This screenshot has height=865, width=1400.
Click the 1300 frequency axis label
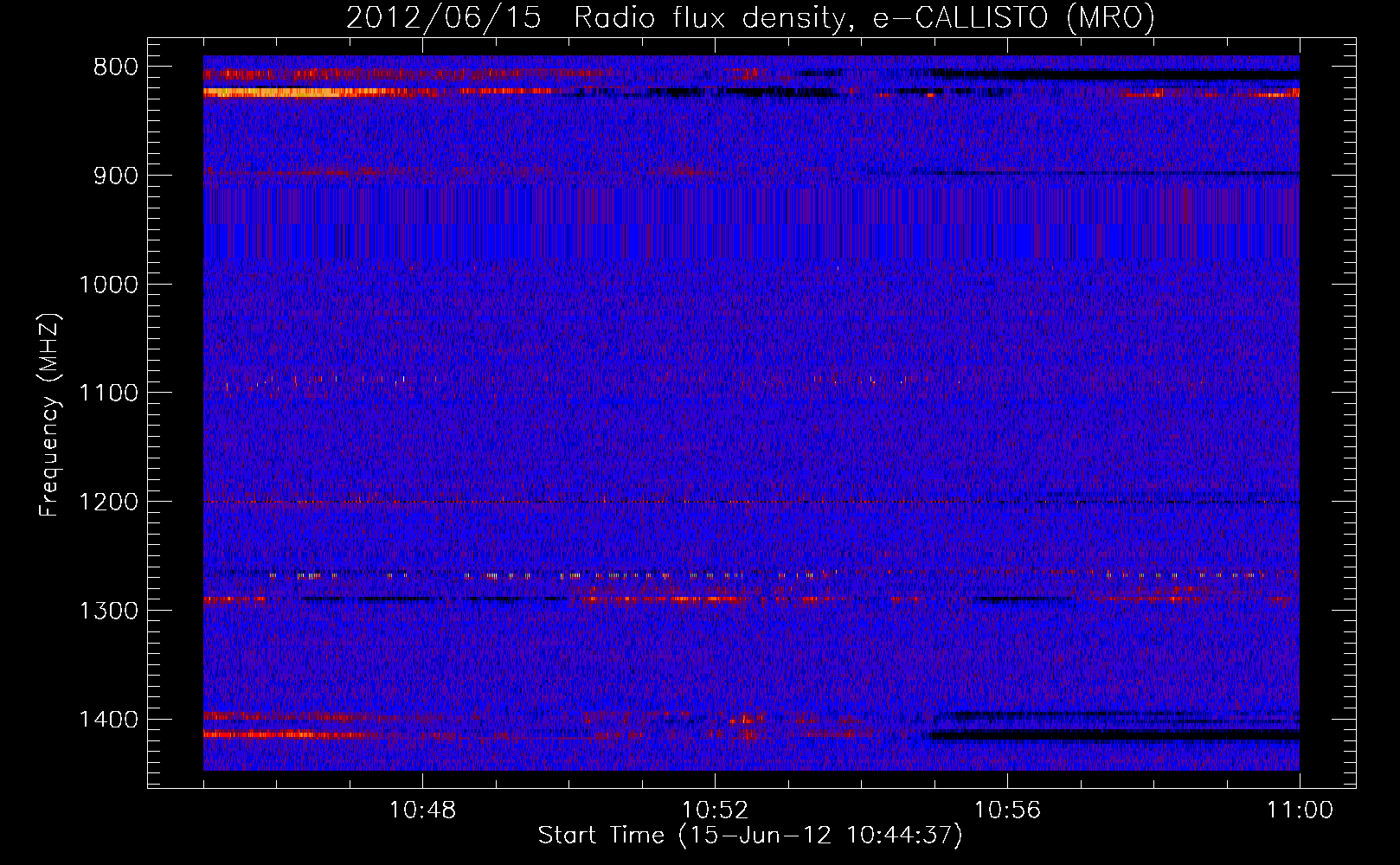[108, 611]
